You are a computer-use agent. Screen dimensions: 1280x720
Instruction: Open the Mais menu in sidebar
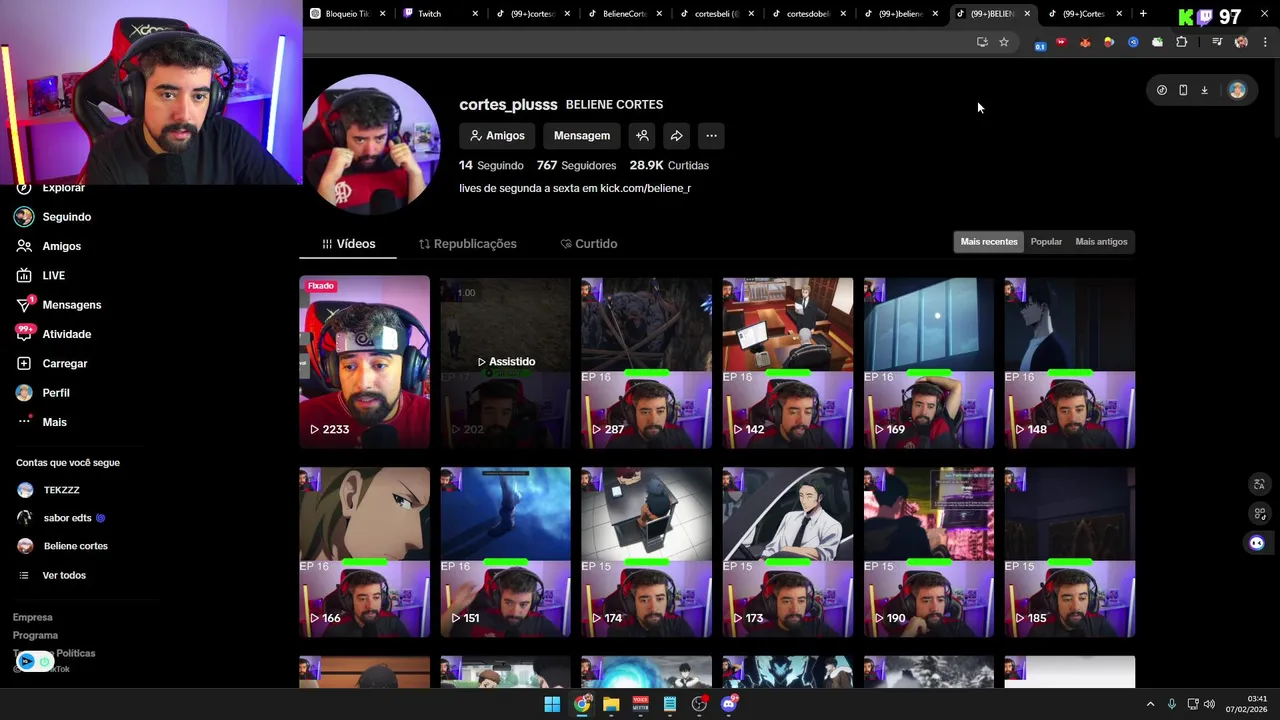(x=54, y=422)
